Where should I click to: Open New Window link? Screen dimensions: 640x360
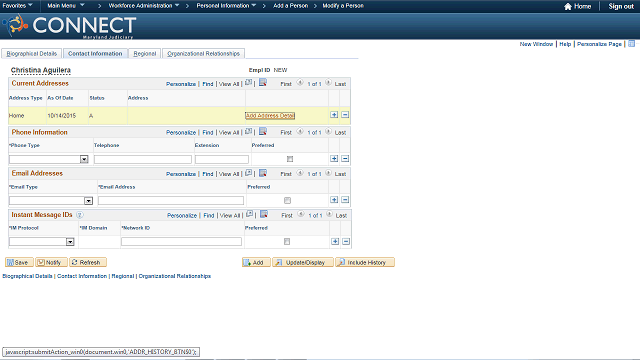click(x=536, y=44)
